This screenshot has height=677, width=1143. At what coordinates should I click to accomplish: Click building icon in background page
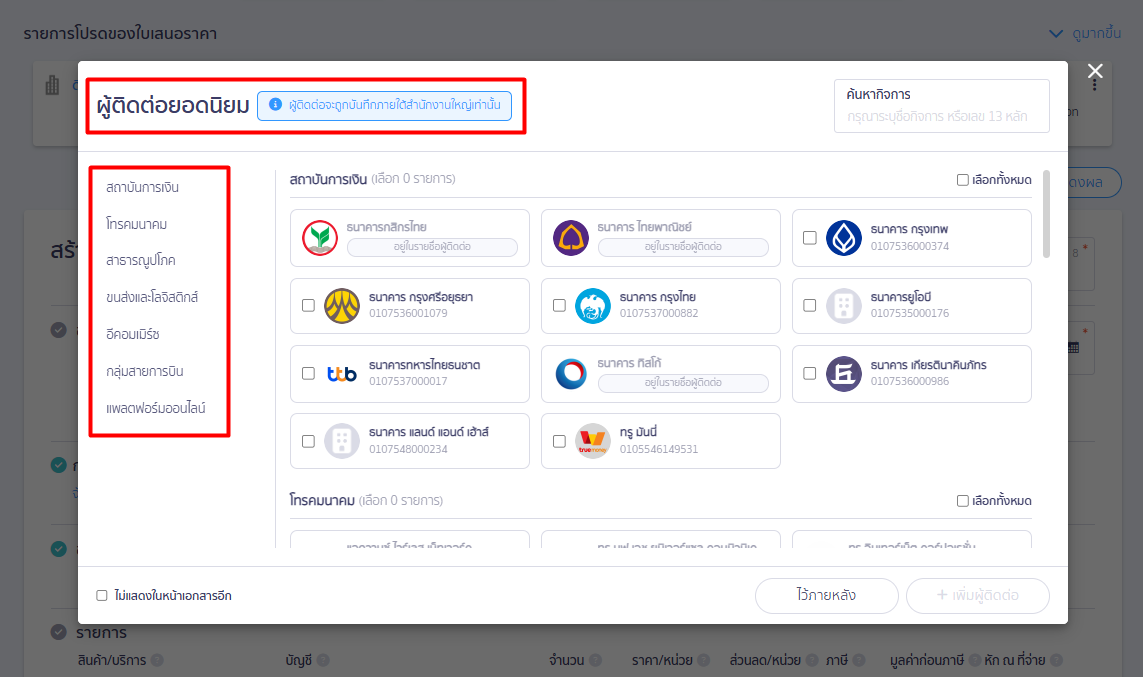click(52, 85)
